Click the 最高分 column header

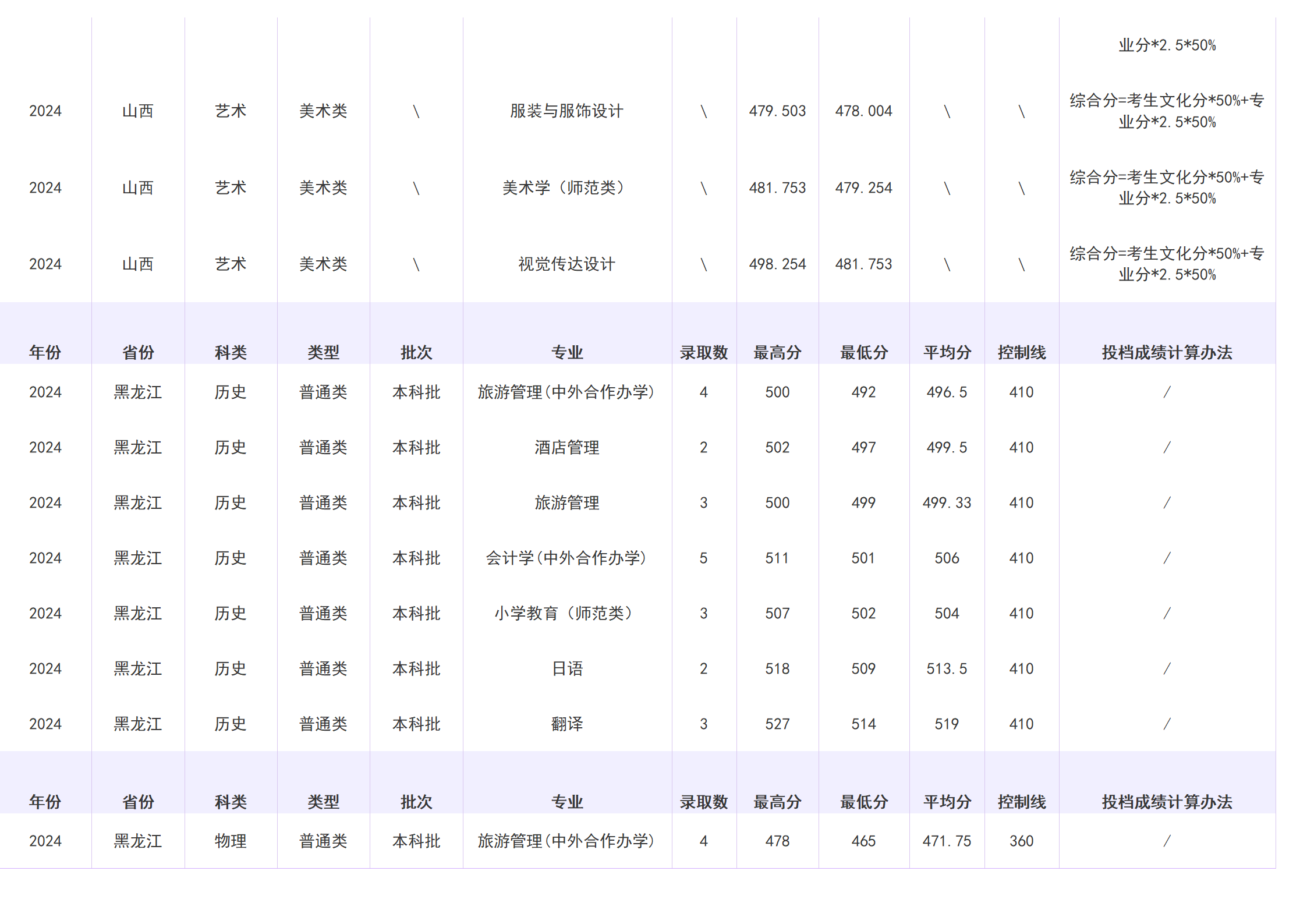click(x=778, y=352)
